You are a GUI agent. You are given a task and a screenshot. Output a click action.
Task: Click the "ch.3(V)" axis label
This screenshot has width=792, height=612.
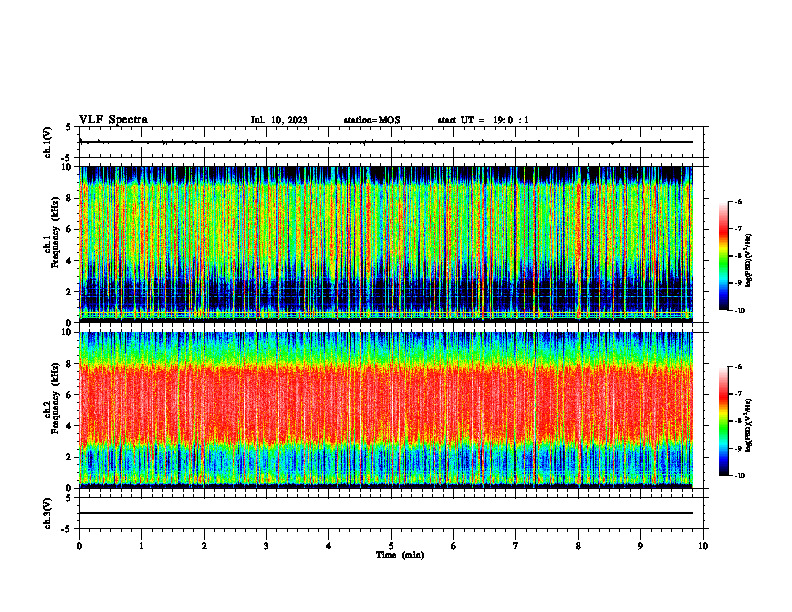[x=47, y=513]
